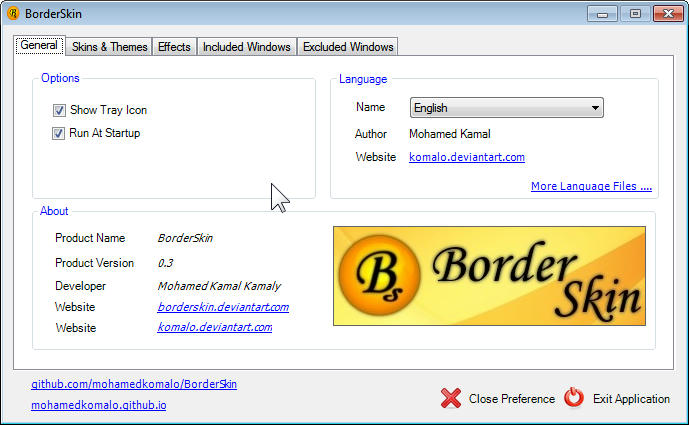Open the language Name dropdown arrow
Image resolution: width=689 pixels, height=425 pixels.
tap(595, 108)
